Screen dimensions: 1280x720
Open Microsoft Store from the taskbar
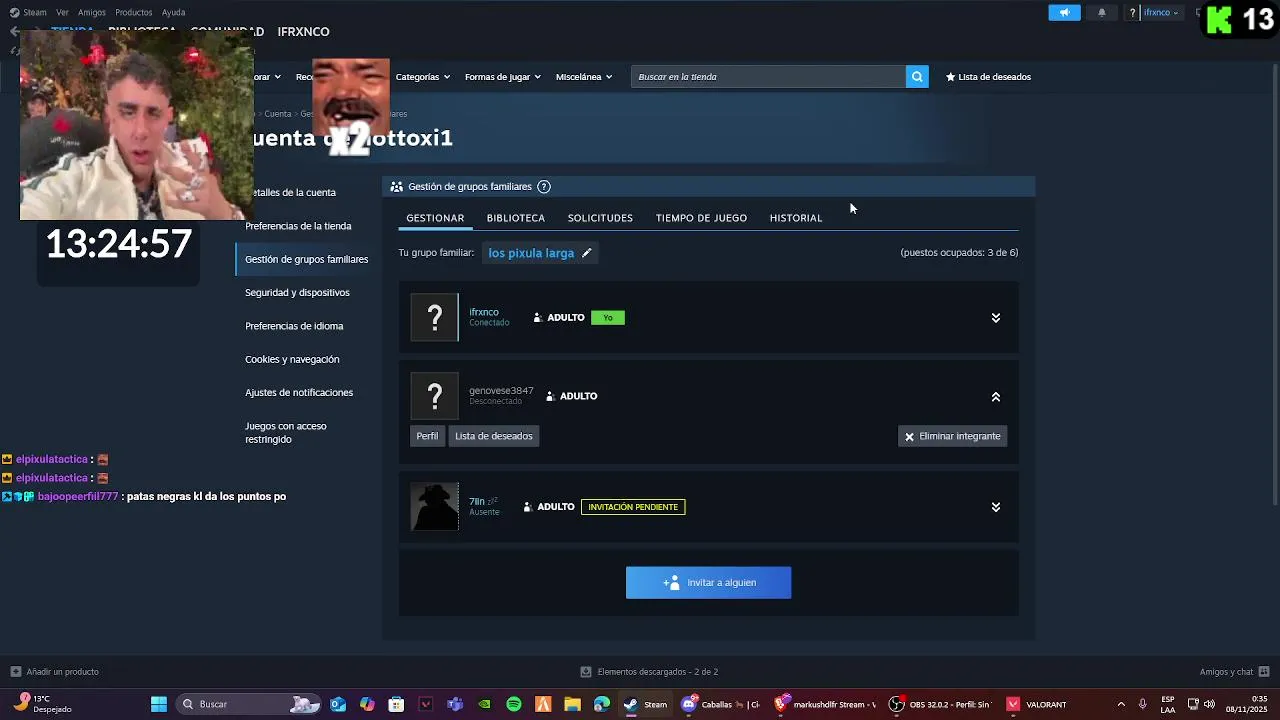coord(396,704)
